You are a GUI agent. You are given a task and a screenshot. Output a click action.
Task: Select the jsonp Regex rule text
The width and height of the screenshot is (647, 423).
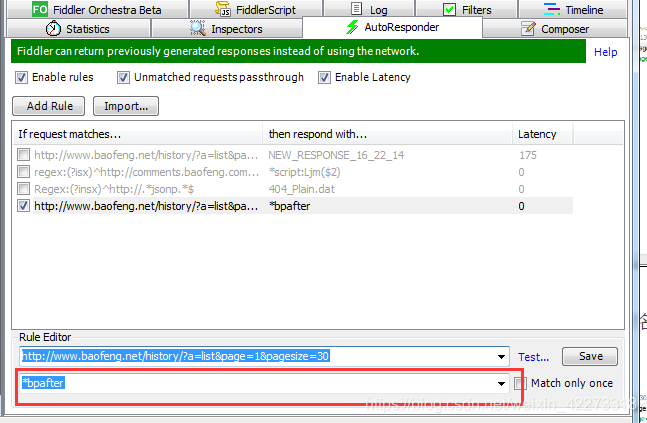pyautogui.click(x=114, y=189)
